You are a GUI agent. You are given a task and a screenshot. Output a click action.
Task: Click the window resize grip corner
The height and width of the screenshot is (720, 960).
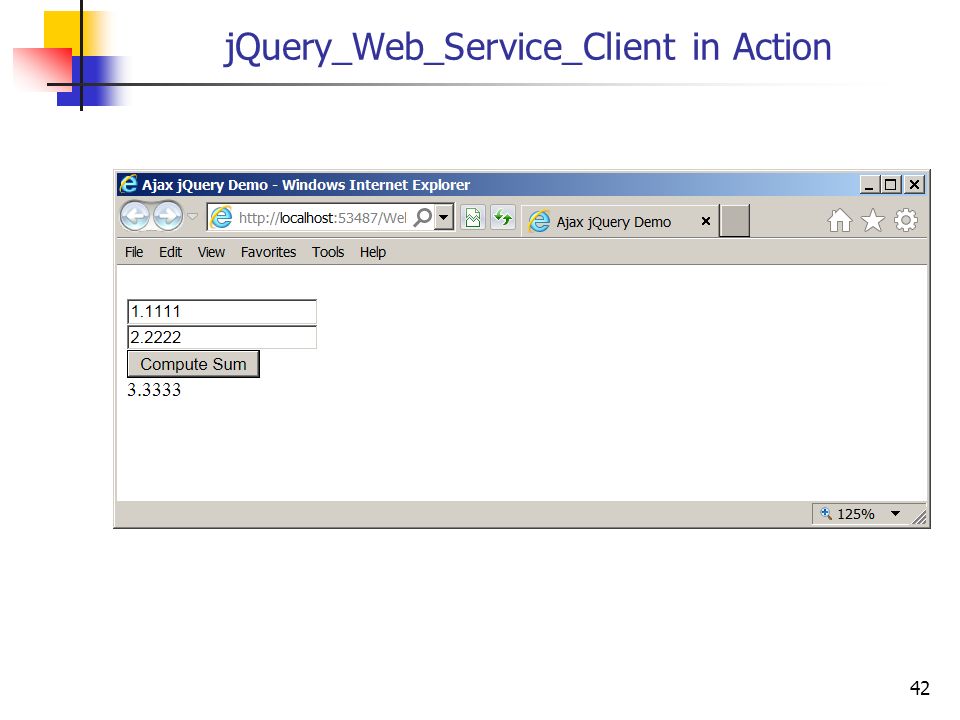919,517
